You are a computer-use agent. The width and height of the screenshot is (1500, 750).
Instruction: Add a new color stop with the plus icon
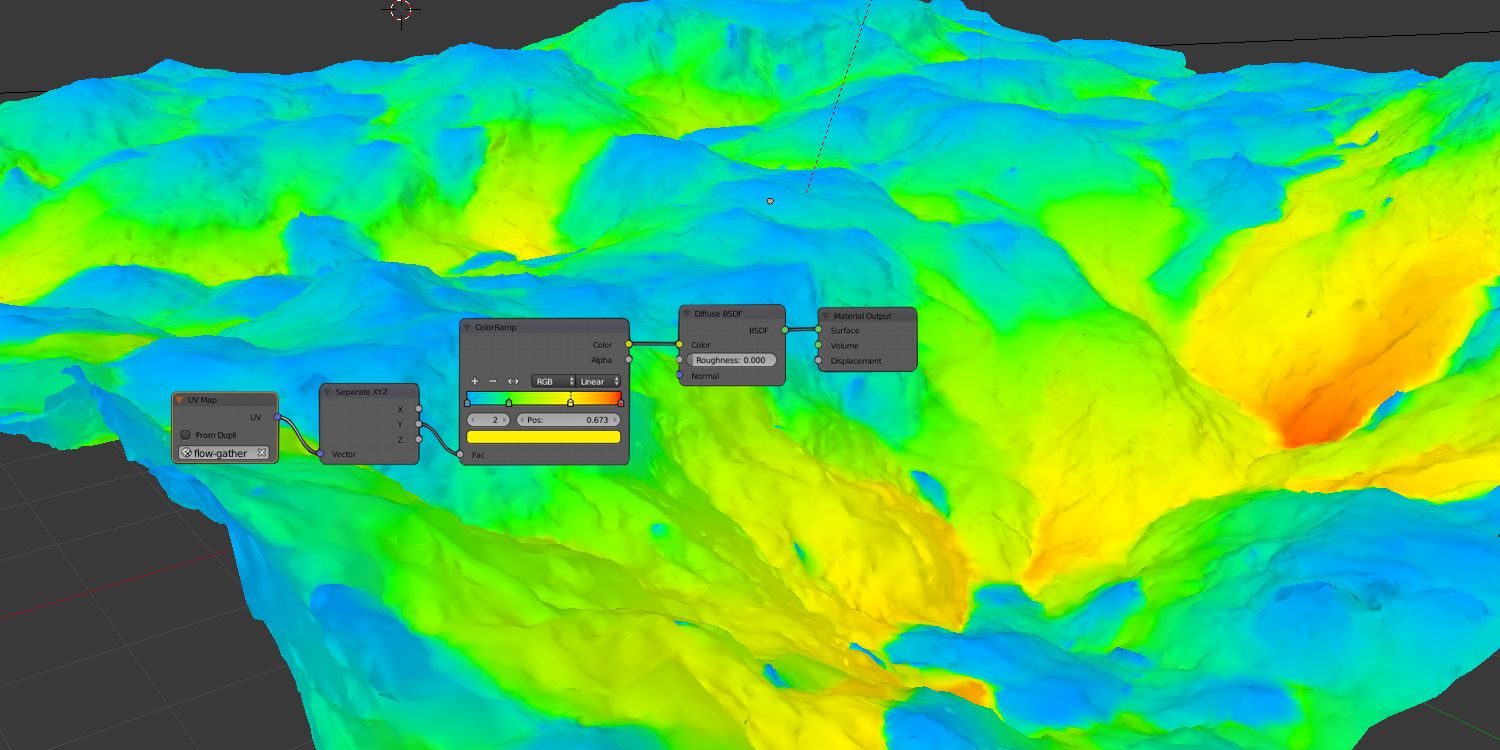475,381
